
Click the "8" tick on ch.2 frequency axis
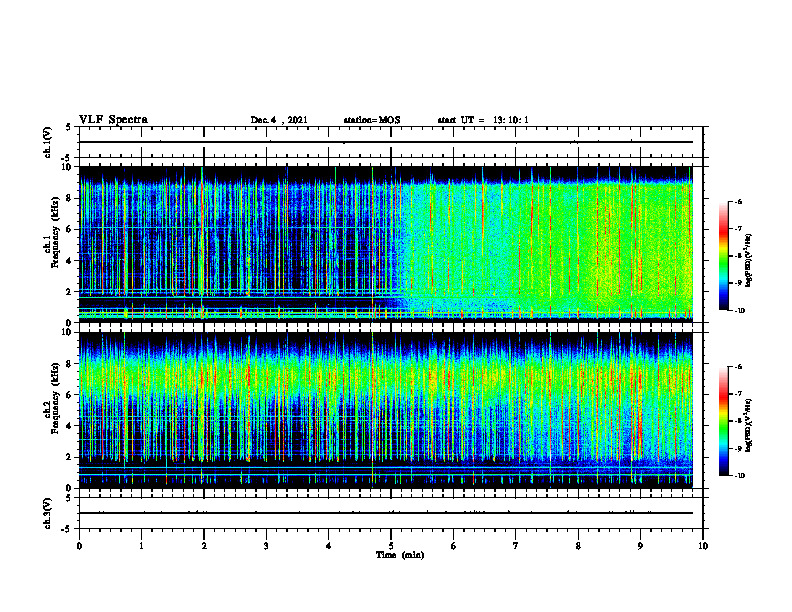[x=70, y=364]
